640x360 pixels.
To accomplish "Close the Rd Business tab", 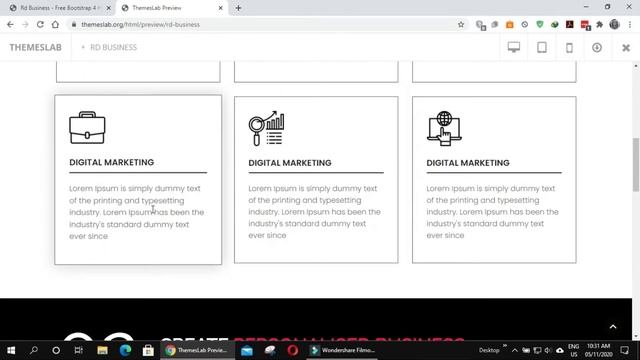I will [x=109, y=8].
